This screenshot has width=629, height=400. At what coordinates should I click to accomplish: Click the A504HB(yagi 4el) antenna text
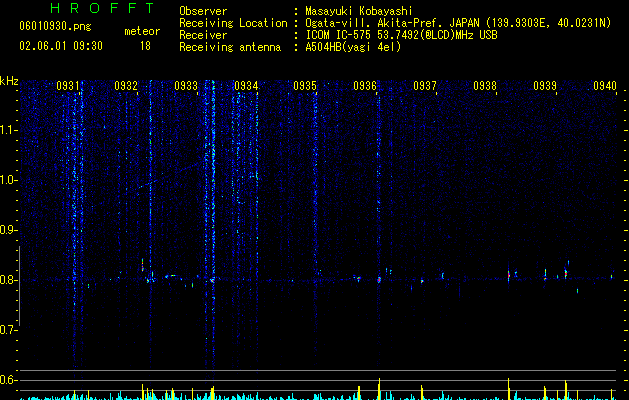(x=353, y=47)
